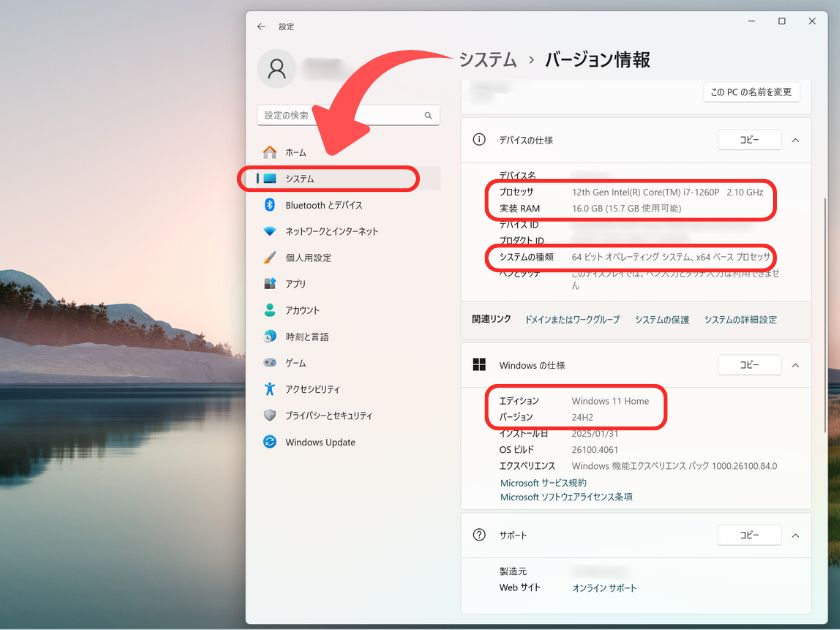
Task: Click the install date value 2025/01/31
Action: 595,434
